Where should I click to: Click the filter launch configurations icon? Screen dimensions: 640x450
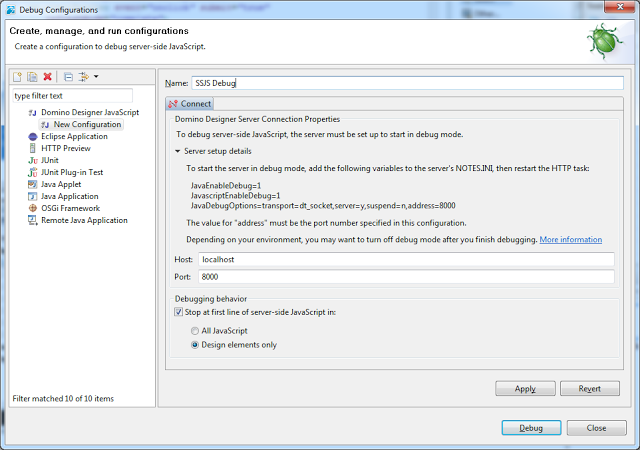tap(84, 77)
